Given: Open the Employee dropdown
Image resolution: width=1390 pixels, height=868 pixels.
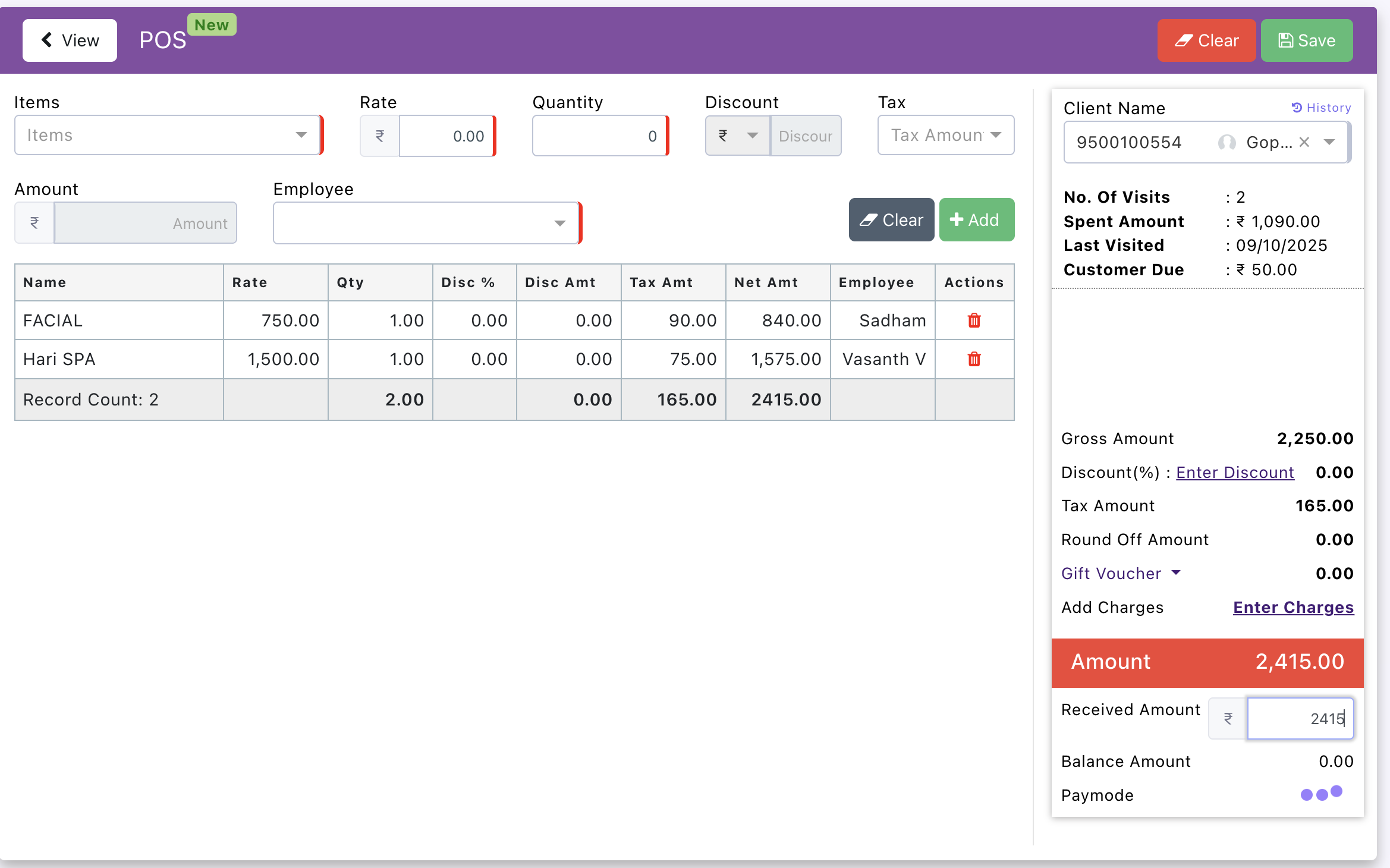Looking at the screenshot, I should click(425, 223).
